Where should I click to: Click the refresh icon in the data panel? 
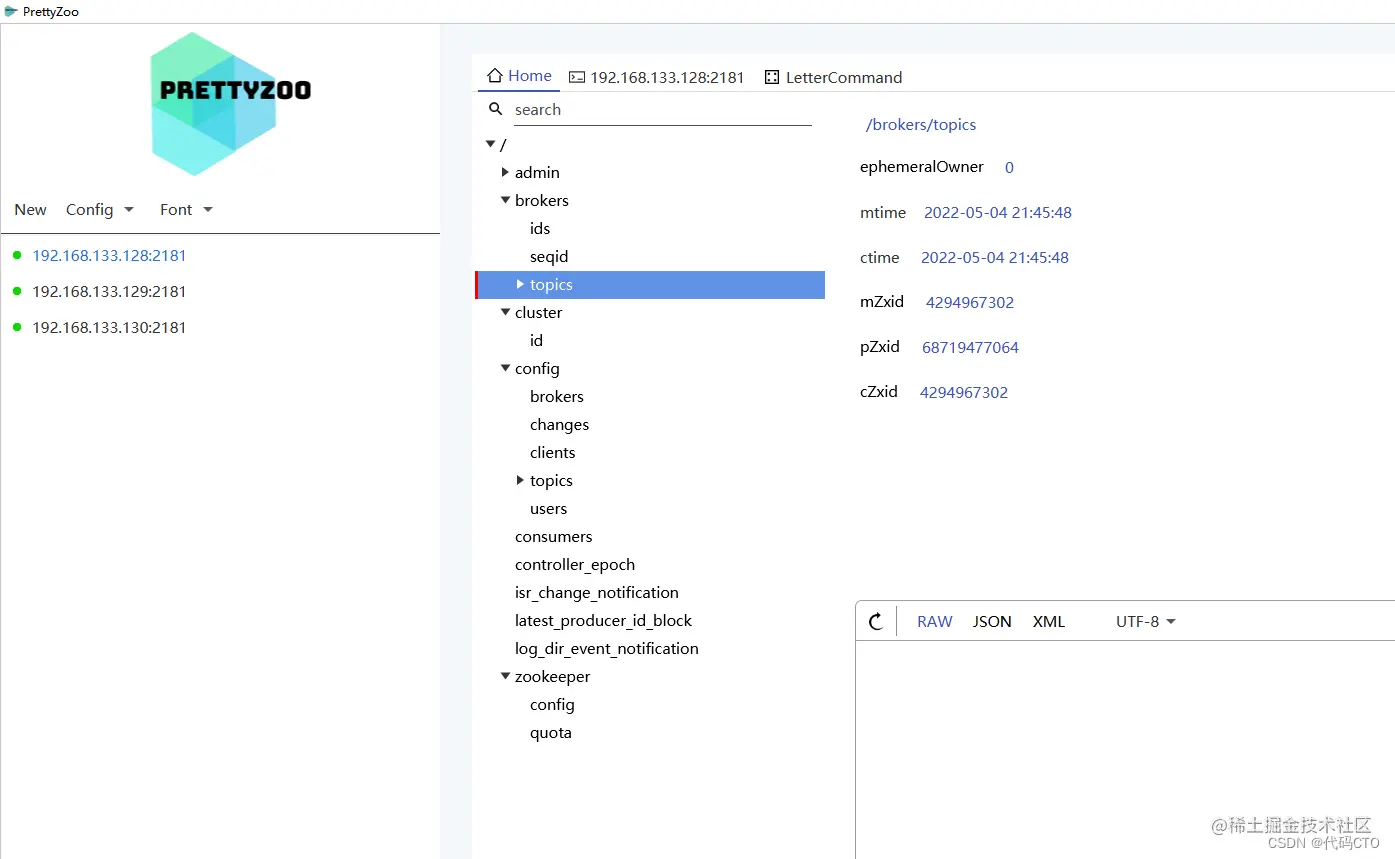point(876,621)
